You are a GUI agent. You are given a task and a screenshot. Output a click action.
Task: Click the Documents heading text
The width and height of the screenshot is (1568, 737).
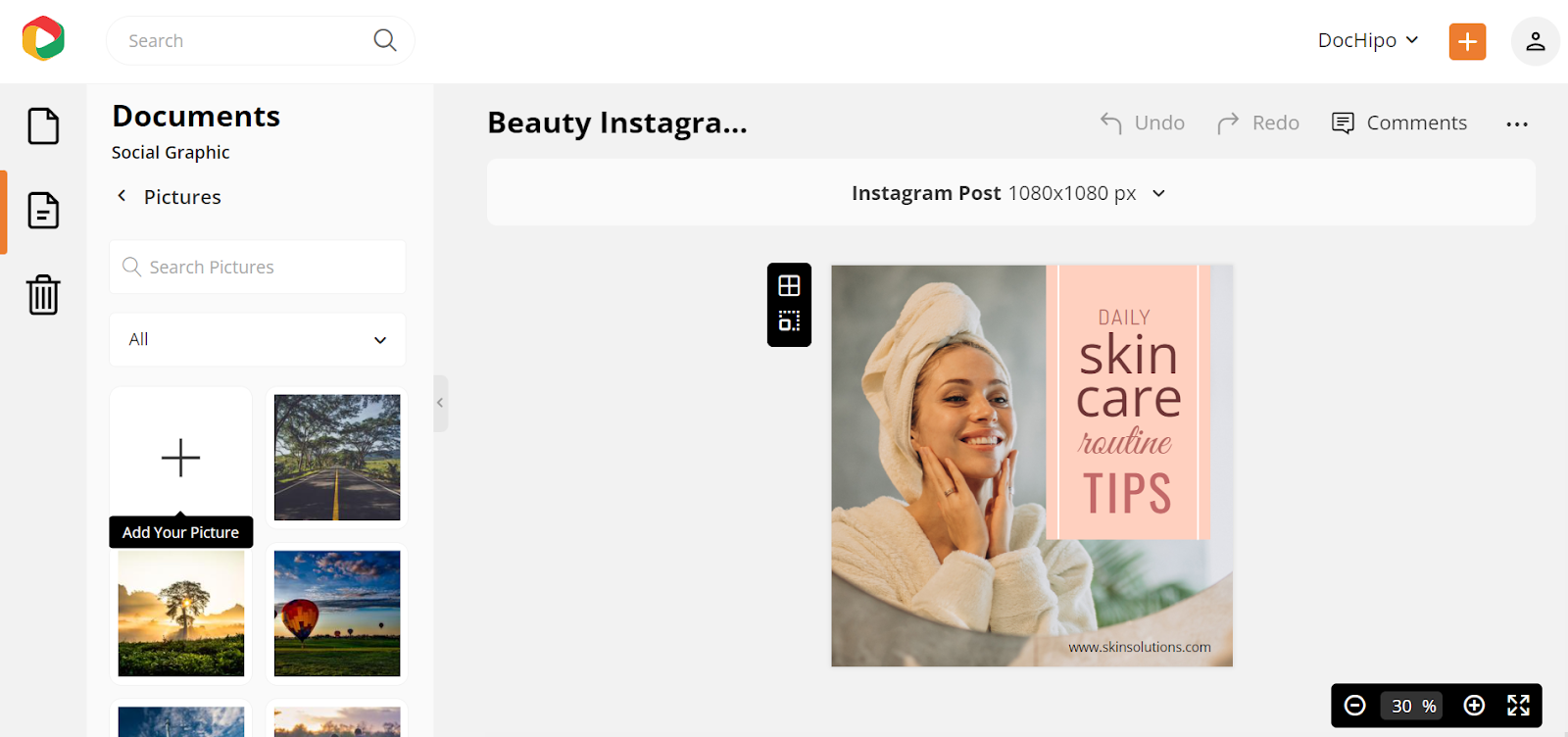tap(196, 116)
